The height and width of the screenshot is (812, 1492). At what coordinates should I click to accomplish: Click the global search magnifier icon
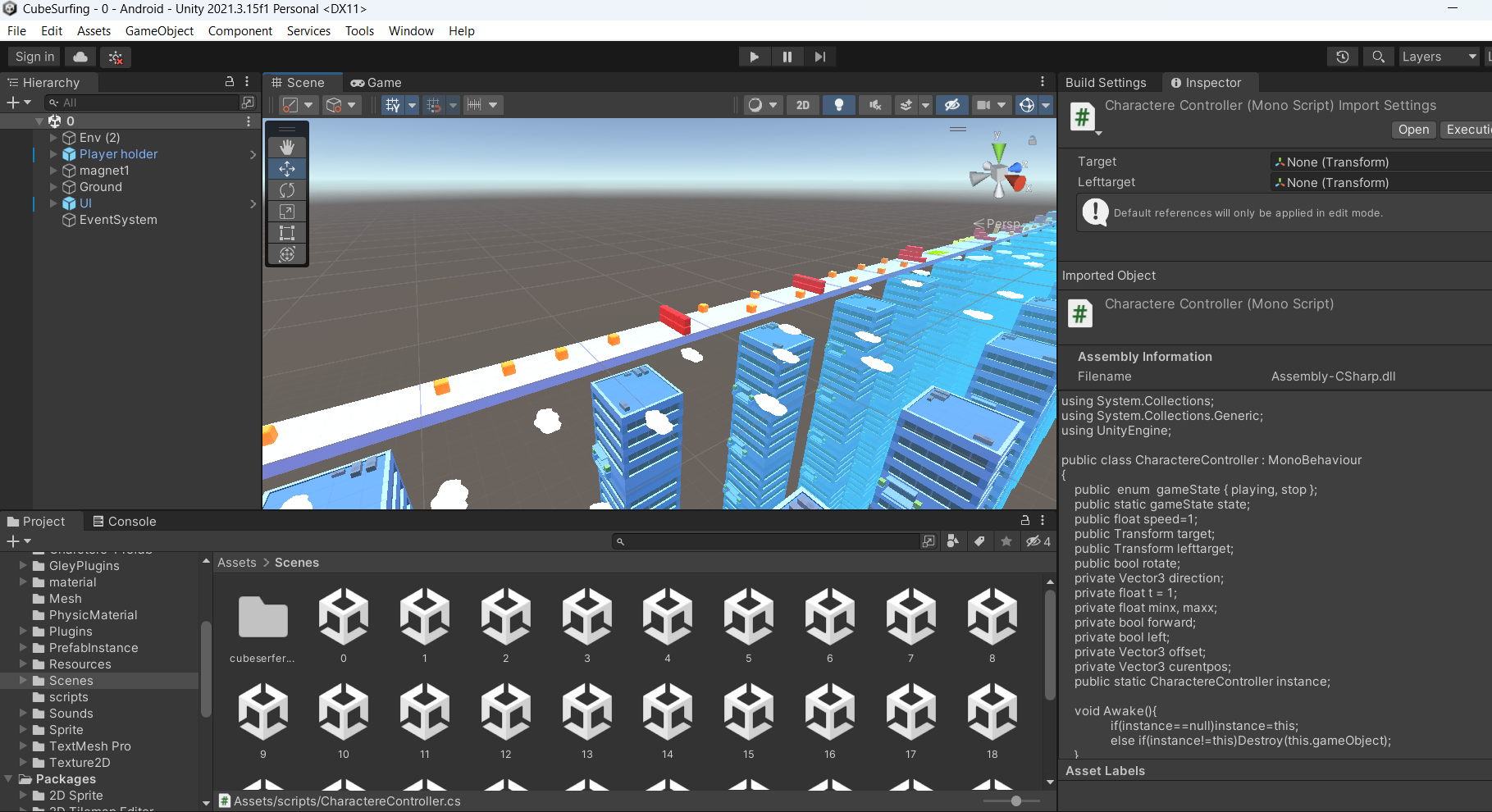point(1378,57)
